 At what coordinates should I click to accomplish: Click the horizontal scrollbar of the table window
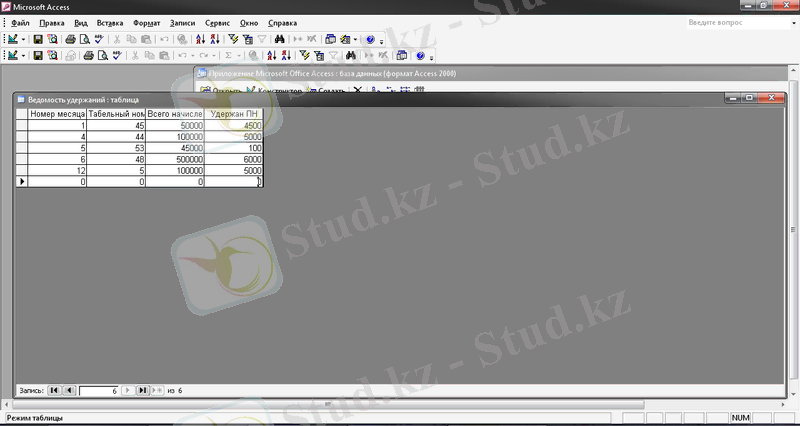327,404
